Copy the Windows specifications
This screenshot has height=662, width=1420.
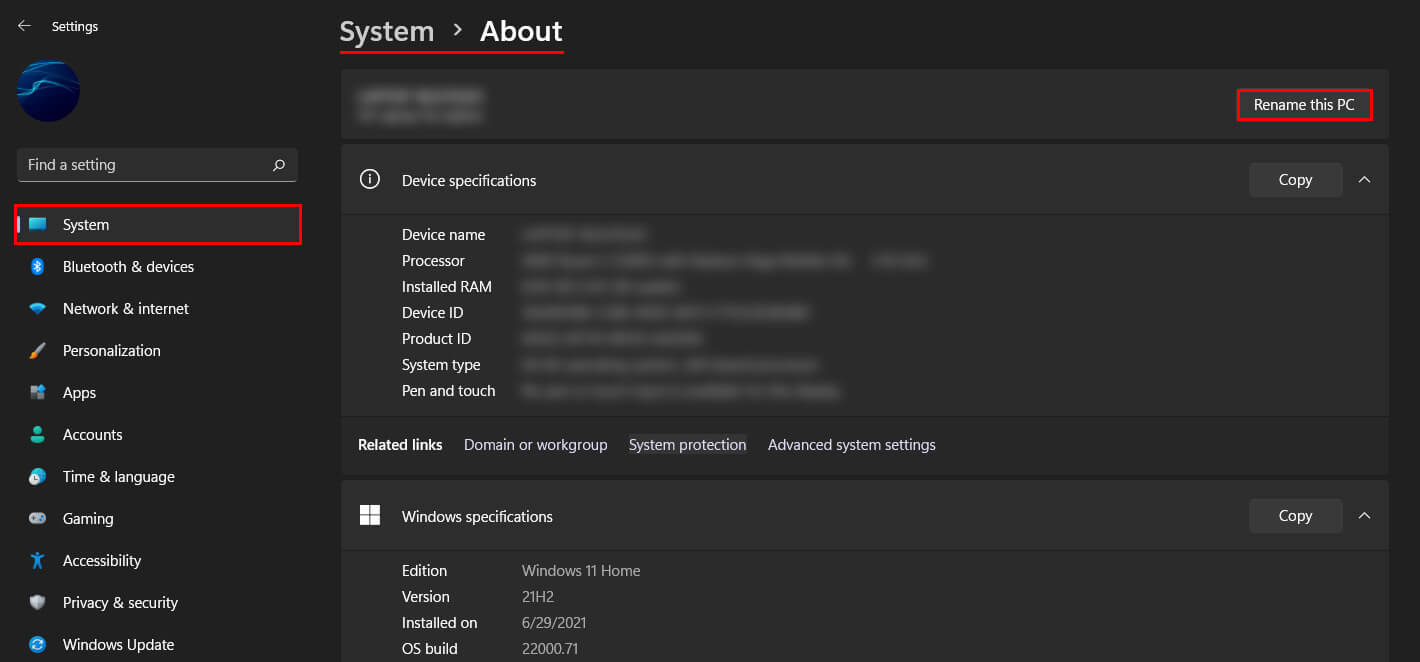1295,516
